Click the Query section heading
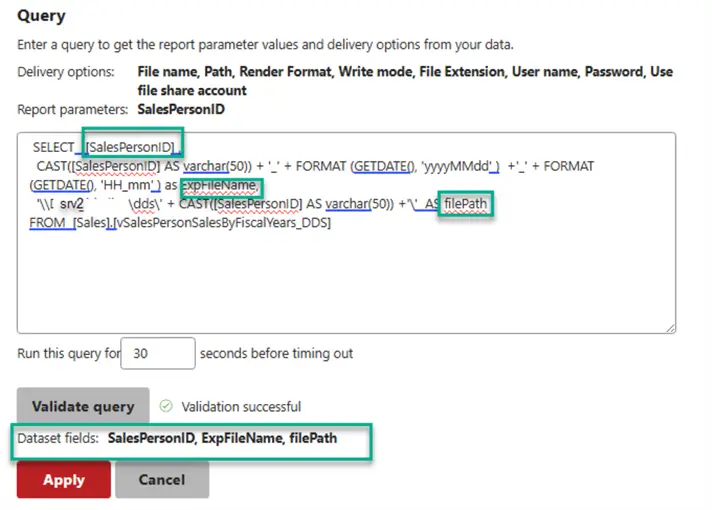This screenshot has height=510, width=712. click(42, 16)
